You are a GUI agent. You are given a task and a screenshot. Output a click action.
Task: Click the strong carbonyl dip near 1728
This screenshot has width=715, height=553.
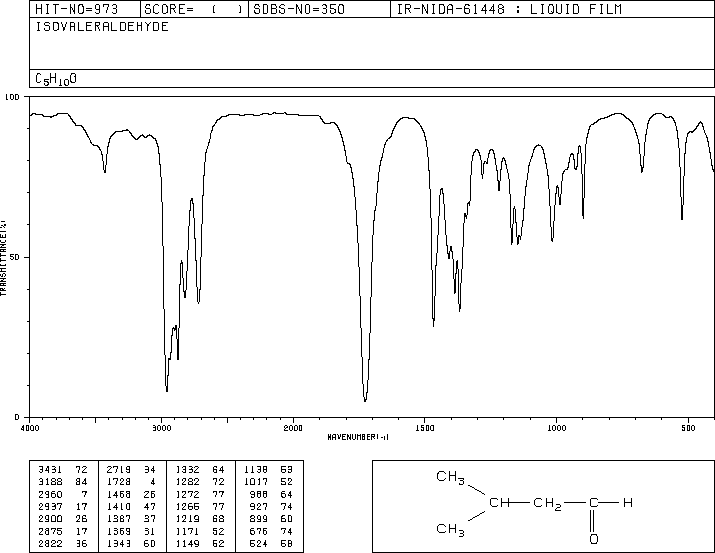coord(365,399)
